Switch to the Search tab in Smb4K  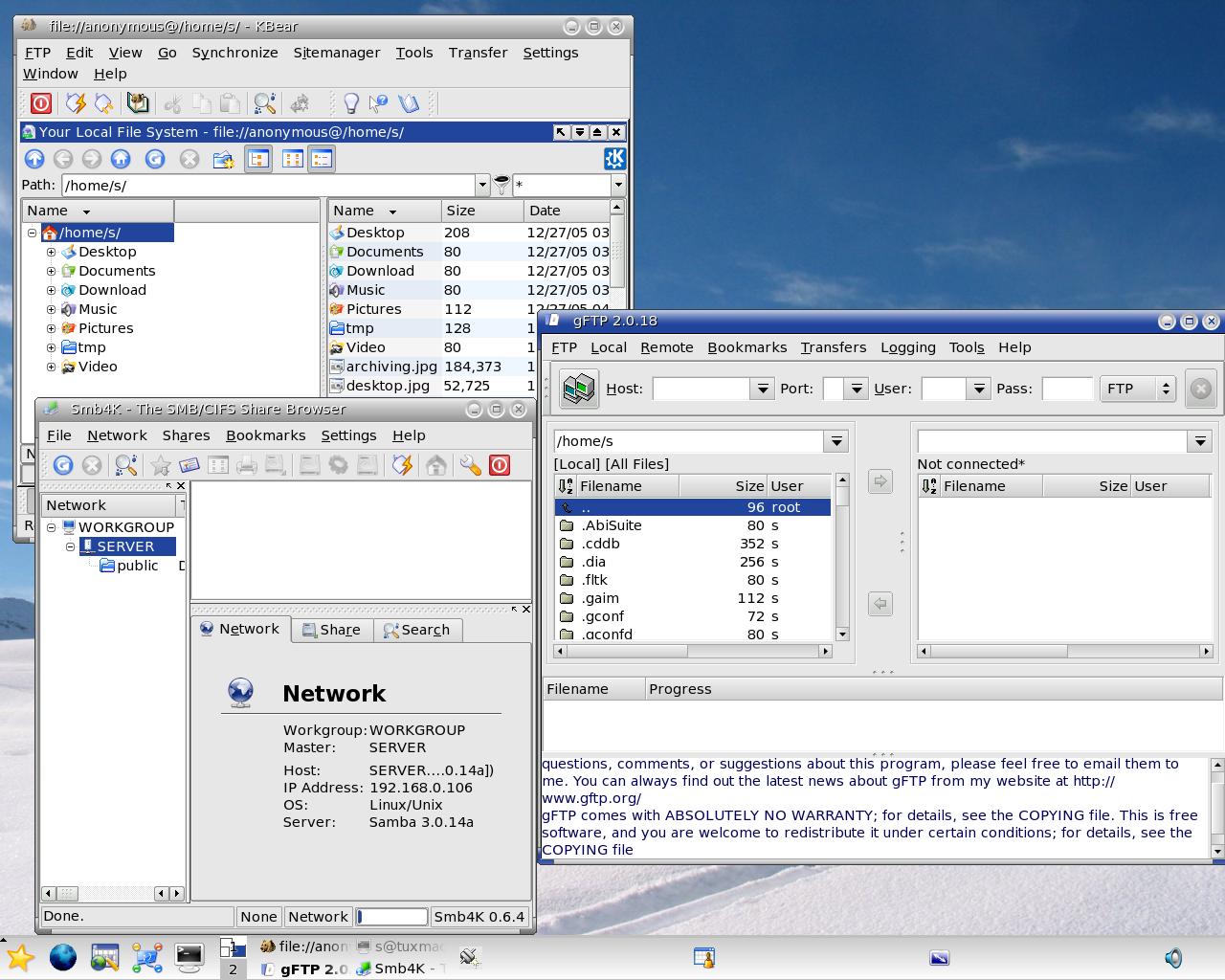[416, 630]
